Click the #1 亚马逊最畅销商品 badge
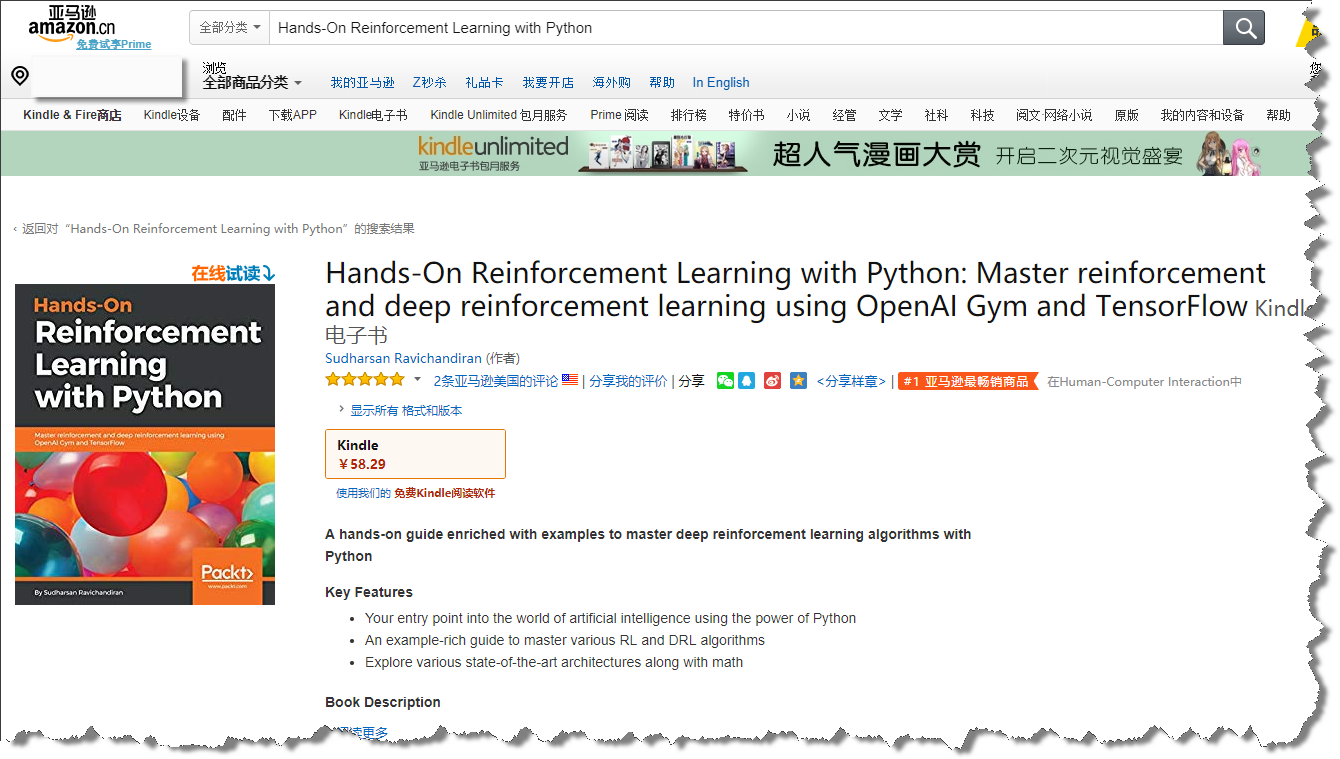Viewport: 1340px width, 759px height. (967, 381)
